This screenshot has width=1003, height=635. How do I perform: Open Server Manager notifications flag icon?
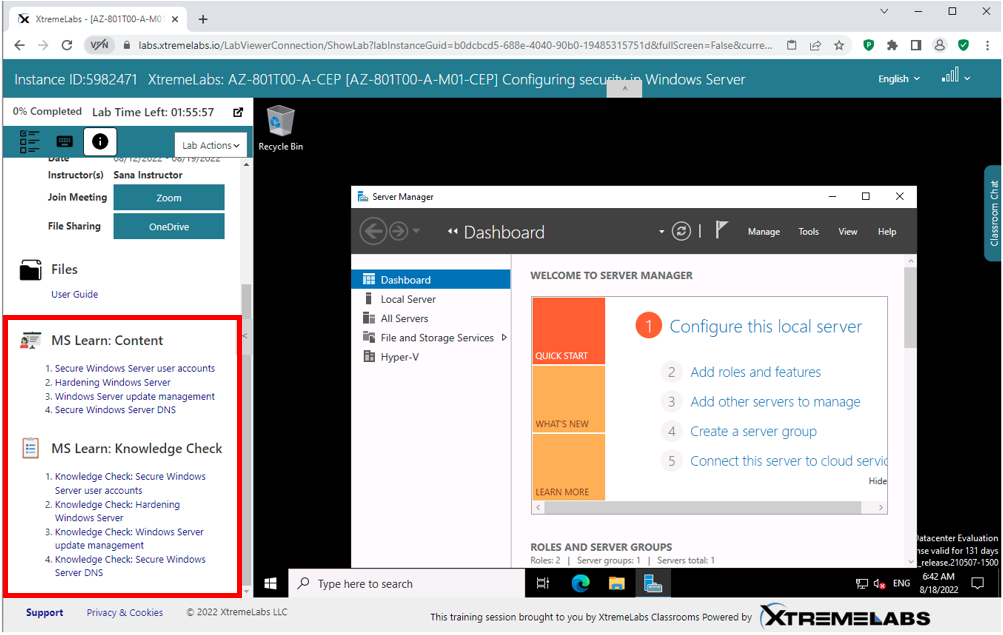[x=720, y=231]
